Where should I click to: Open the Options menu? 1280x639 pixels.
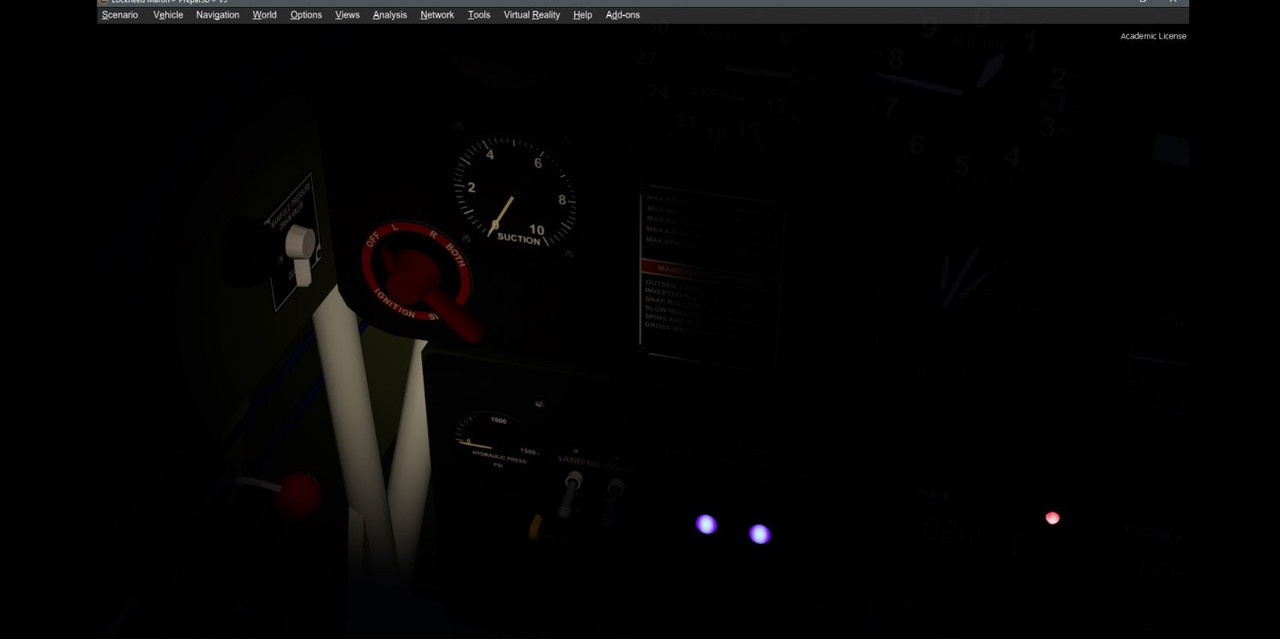click(306, 15)
